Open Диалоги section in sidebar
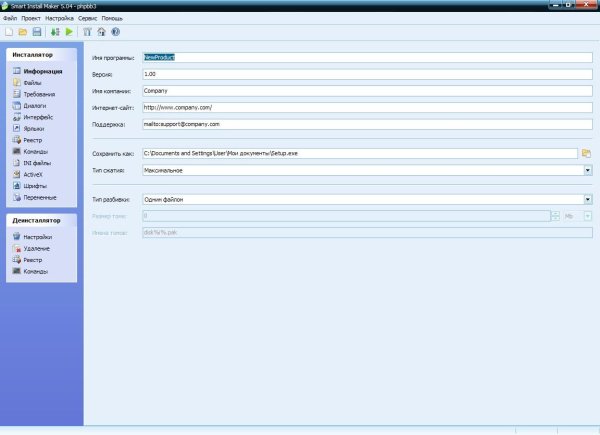Image resolution: width=600 pixels, height=435 pixels. 29,106
